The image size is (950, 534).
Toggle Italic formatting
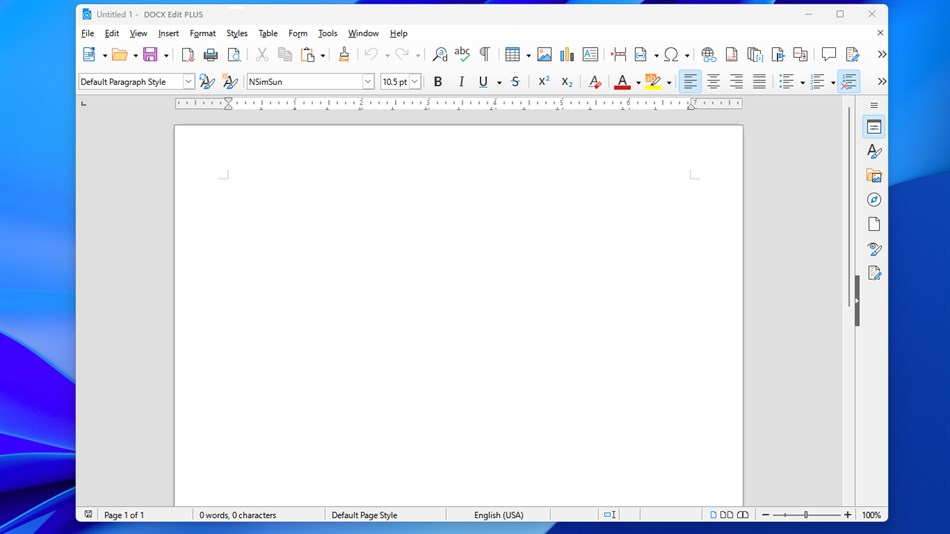(461, 82)
